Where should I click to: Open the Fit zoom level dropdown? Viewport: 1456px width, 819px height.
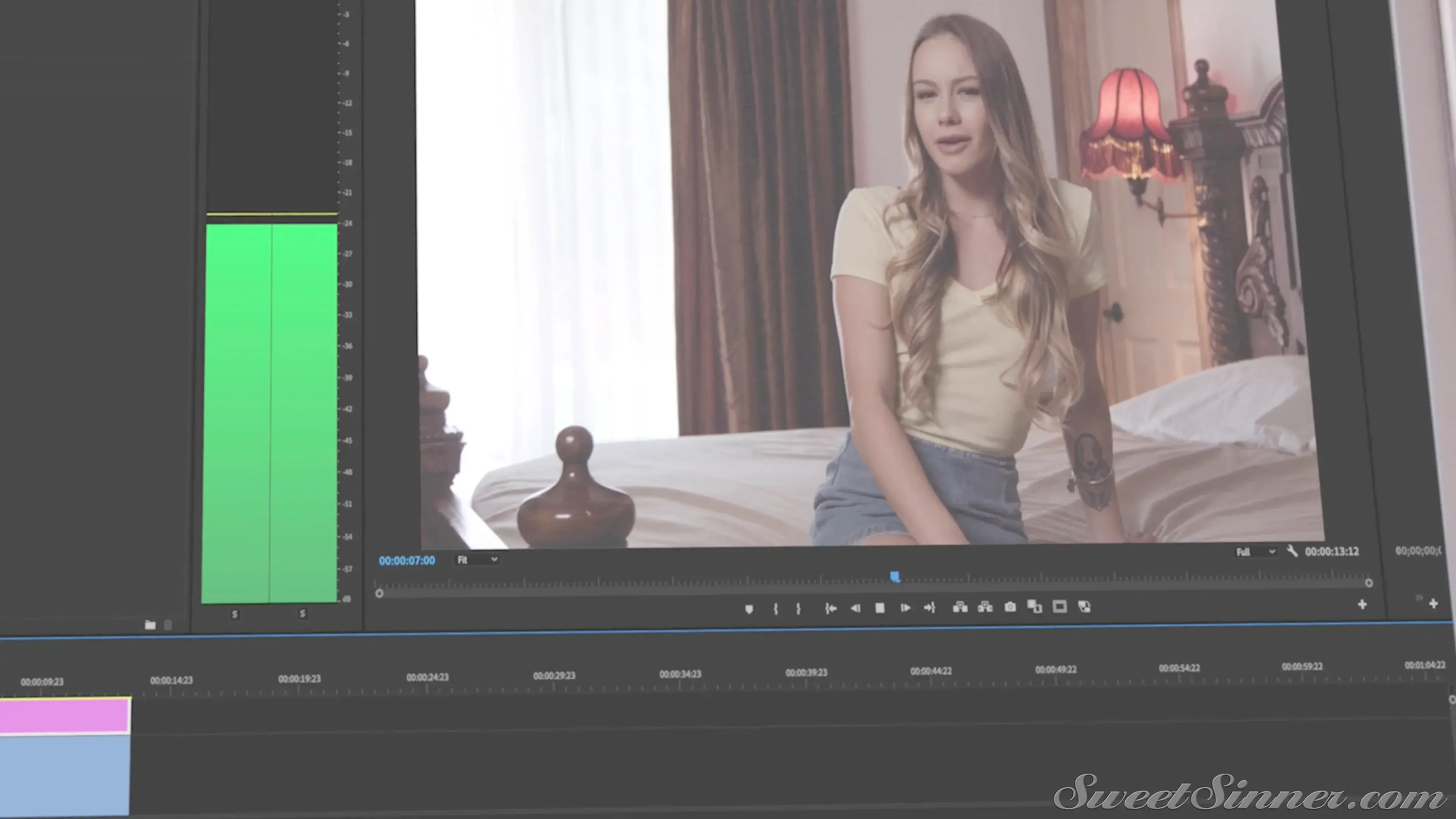[477, 560]
